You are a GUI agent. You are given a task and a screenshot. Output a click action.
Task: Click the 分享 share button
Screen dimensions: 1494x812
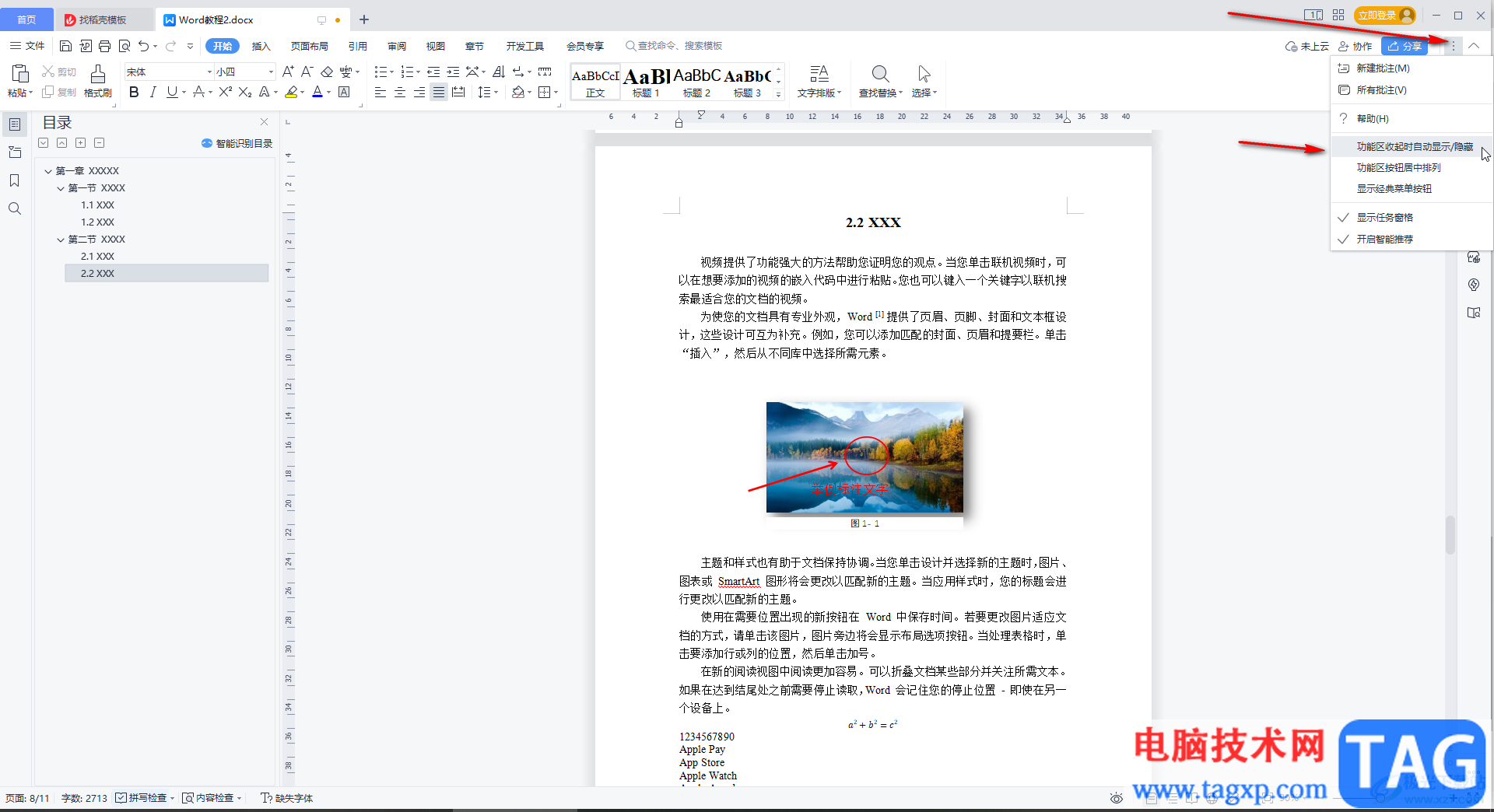tap(1405, 46)
